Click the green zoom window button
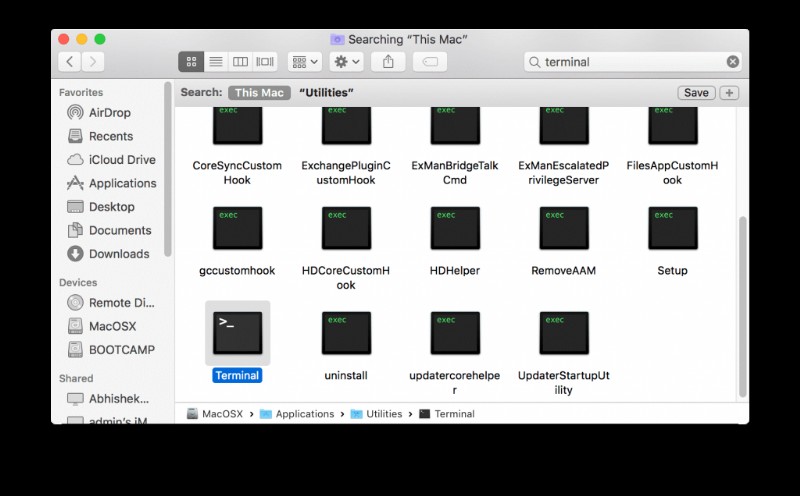 (100, 39)
